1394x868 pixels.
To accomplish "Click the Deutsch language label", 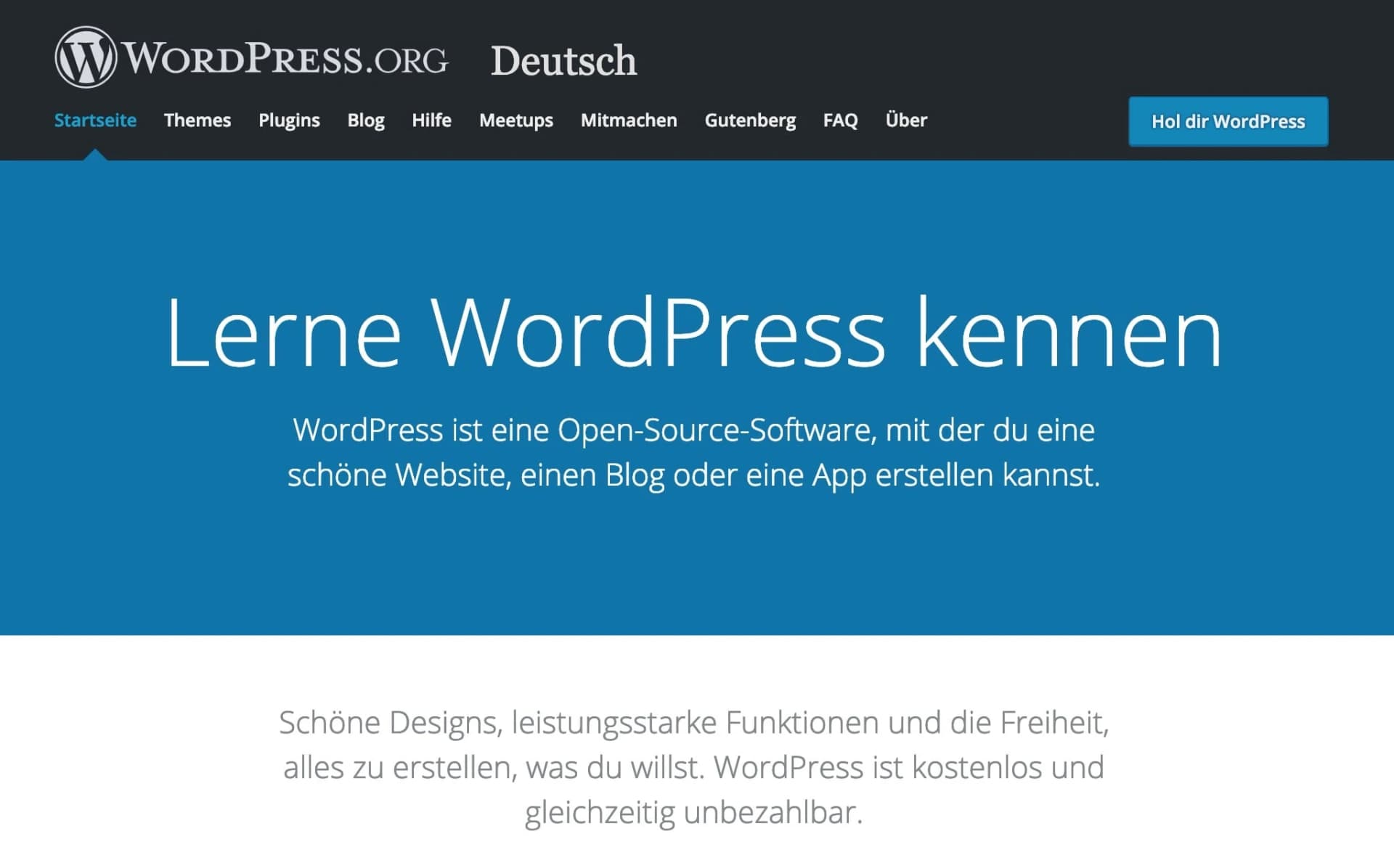I will click(x=564, y=61).
